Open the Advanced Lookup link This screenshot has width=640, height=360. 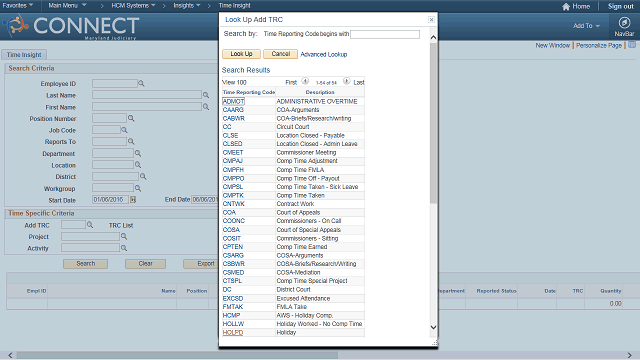[x=324, y=54]
